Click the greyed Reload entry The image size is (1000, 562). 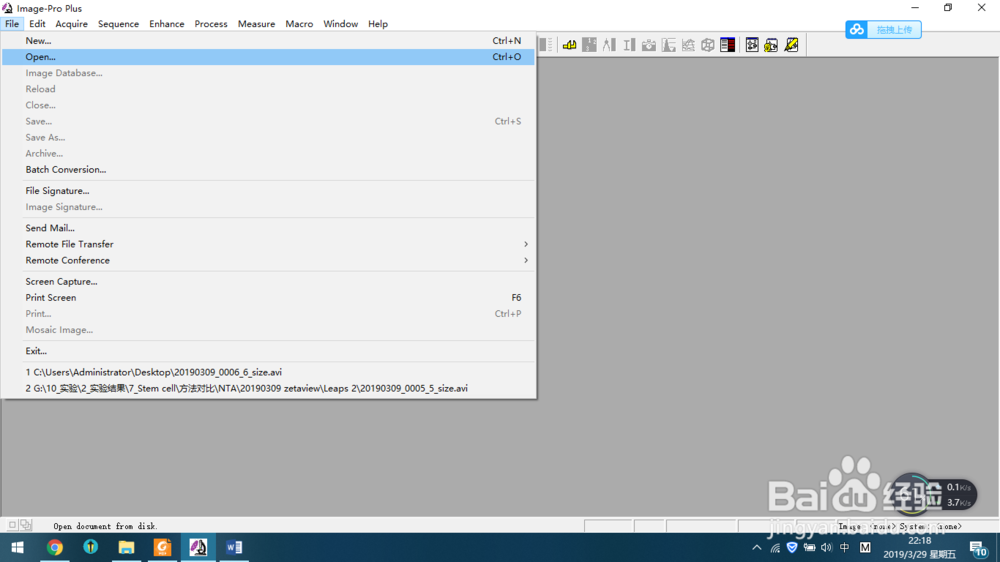(x=268, y=89)
